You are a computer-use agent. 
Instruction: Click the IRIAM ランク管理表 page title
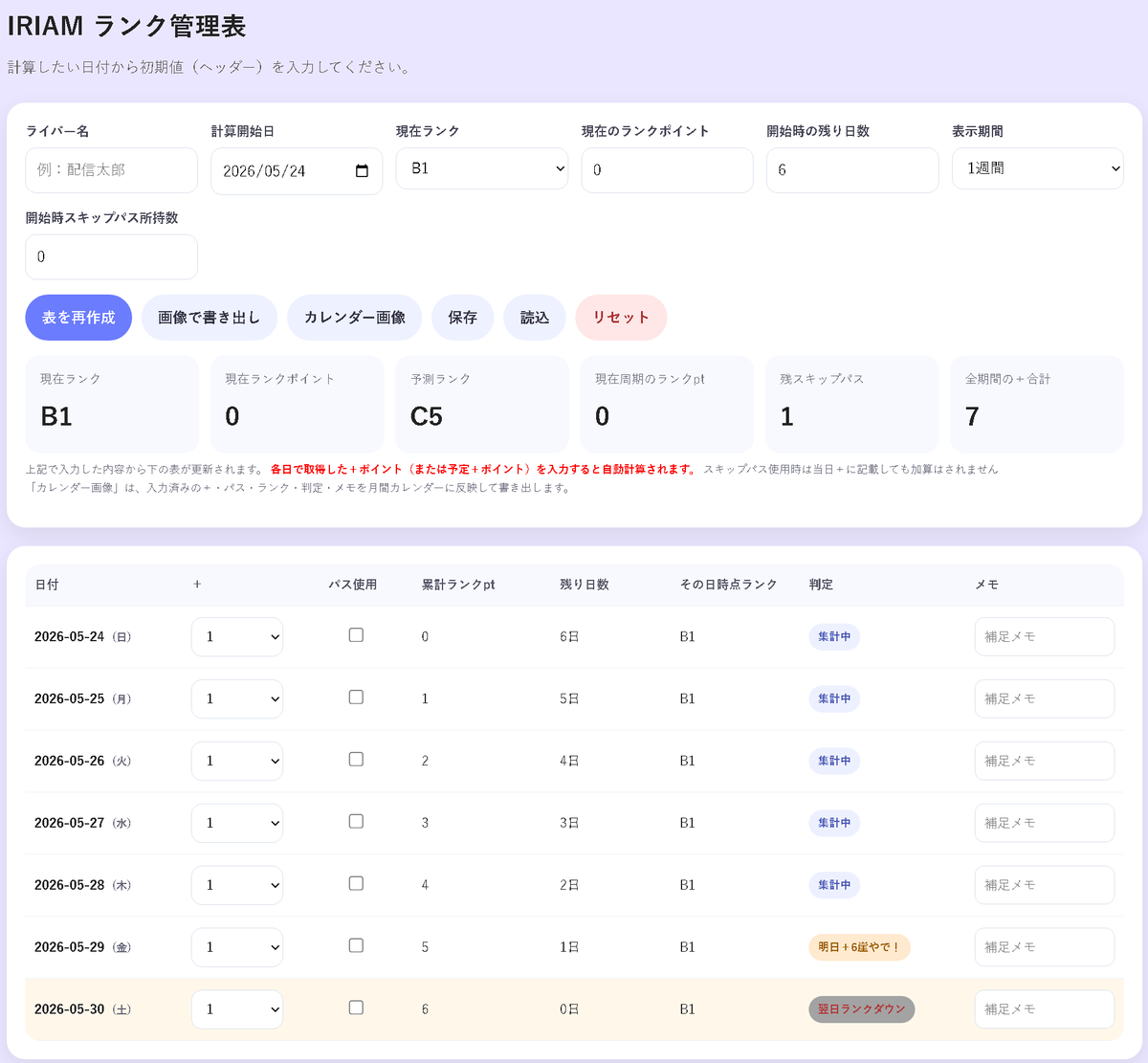[126, 26]
